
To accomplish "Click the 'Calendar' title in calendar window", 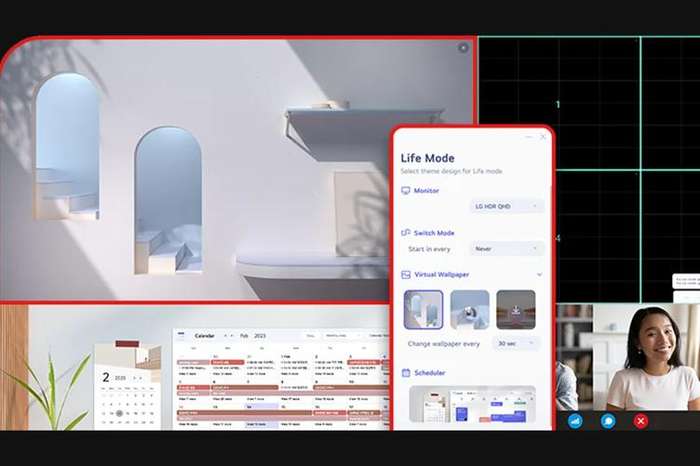I will pos(204,336).
